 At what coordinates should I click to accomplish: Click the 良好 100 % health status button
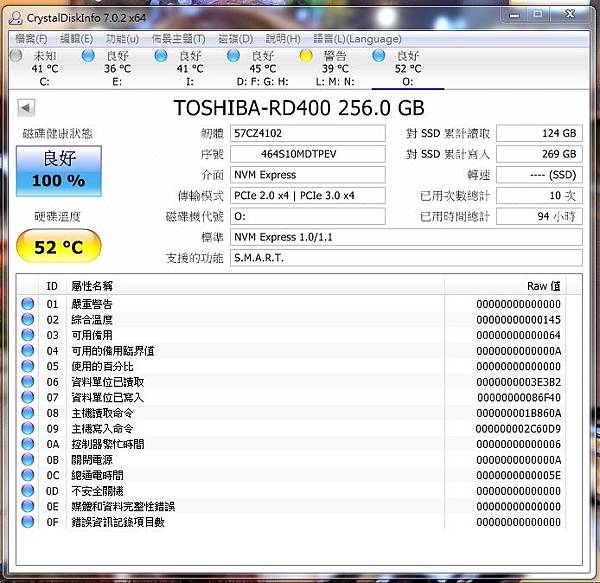59,171
